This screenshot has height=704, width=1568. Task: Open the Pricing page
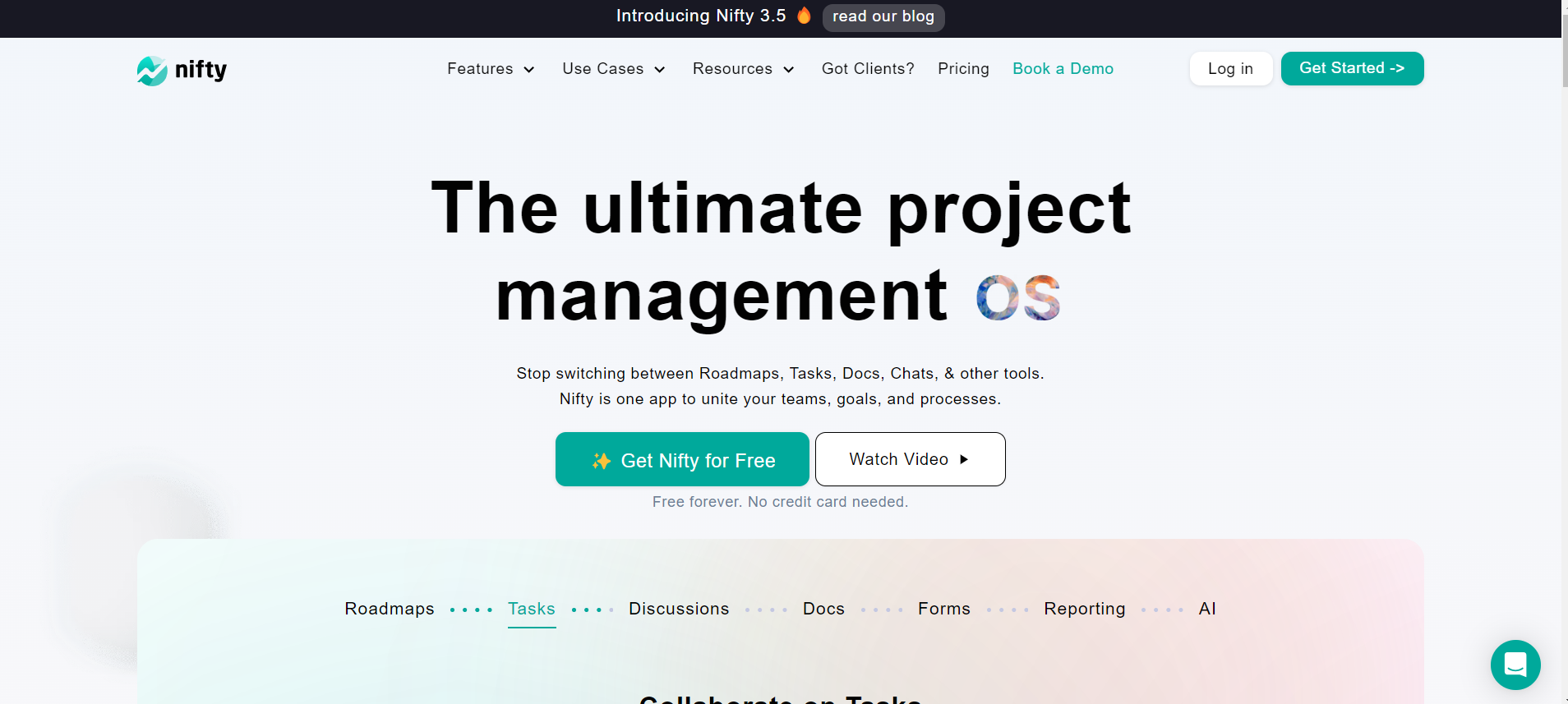963,69
